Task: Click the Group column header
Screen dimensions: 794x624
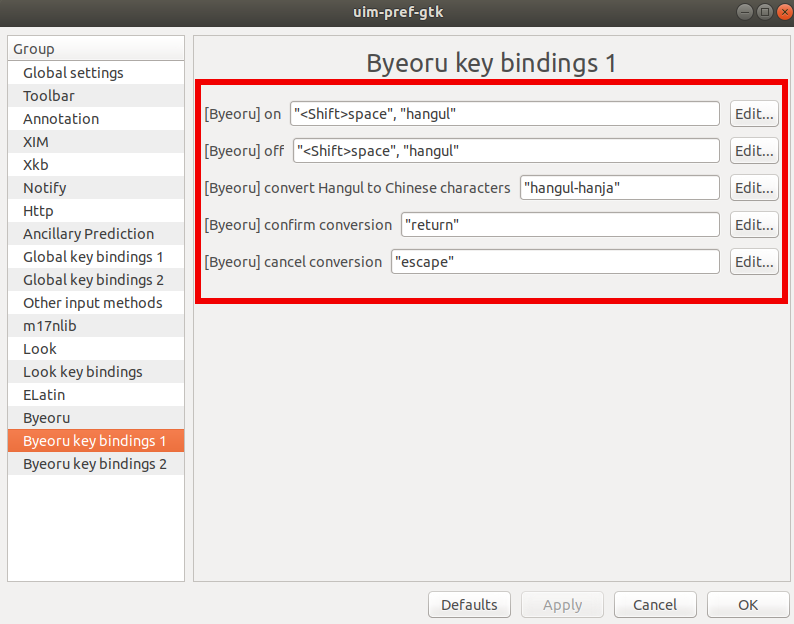Action: pyautogui.click(x=96, y=49)
